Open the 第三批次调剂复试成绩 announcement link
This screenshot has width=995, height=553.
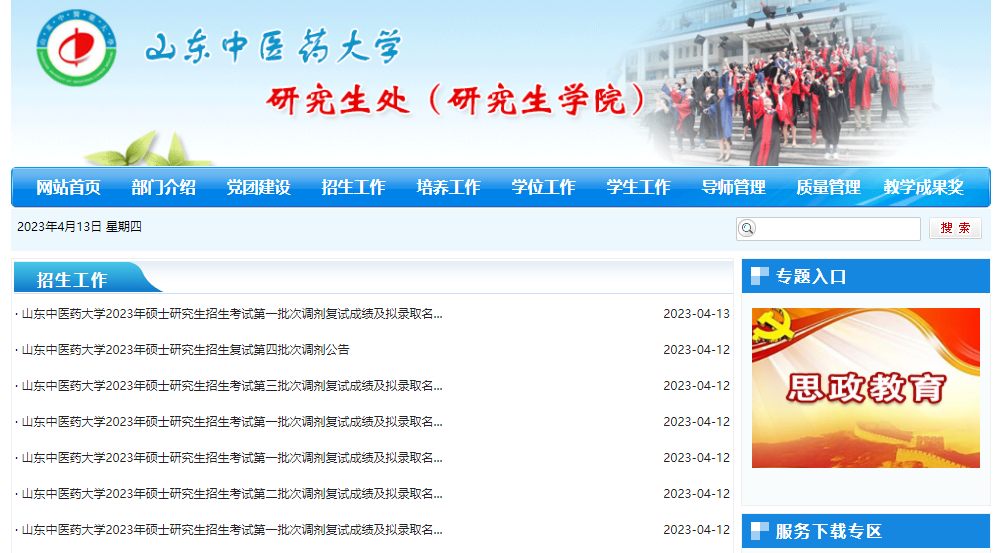[232, 386]
